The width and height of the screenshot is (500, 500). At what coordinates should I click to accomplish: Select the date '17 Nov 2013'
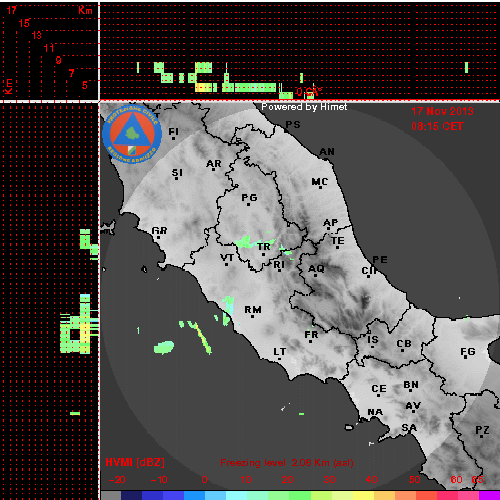pos(442,111)
